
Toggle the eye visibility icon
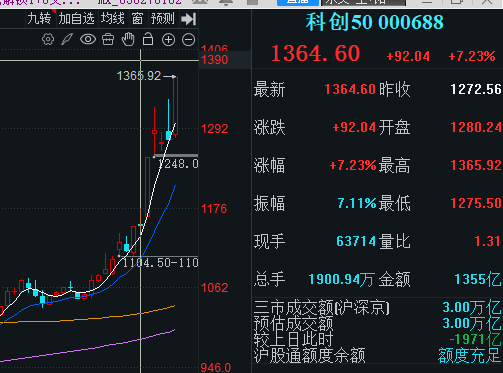click(88, 40)
